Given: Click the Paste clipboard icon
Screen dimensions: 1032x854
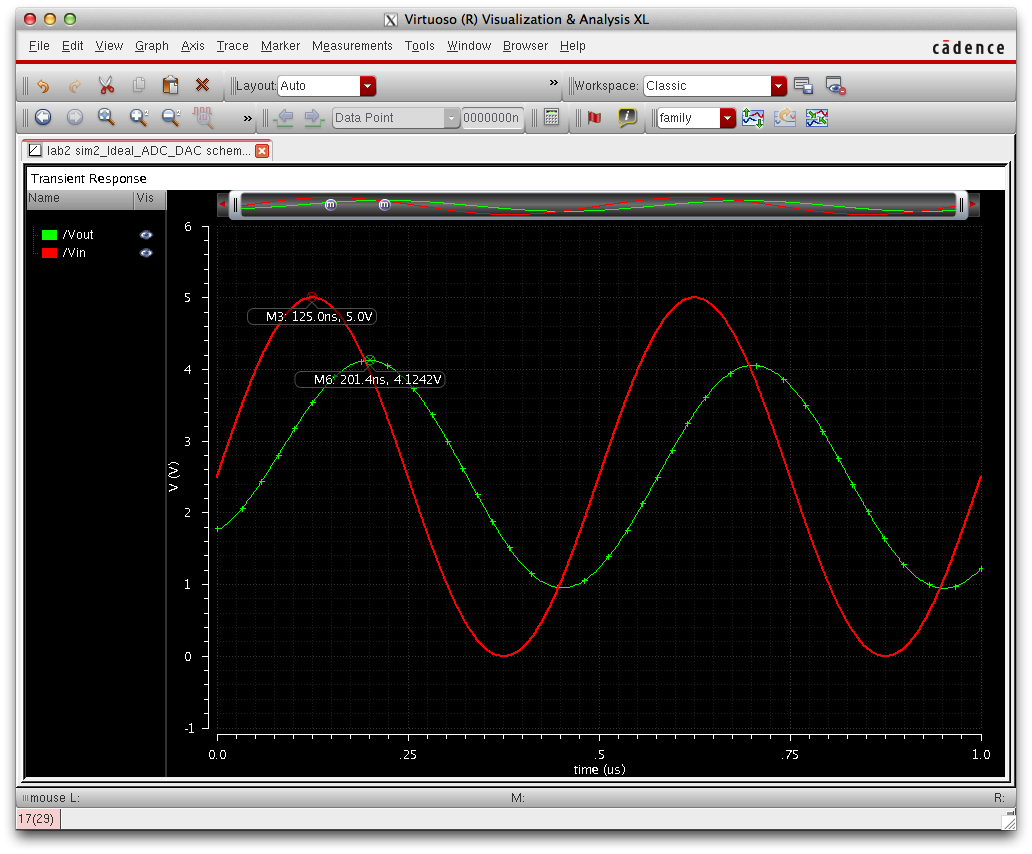Looking at the screenshot, I should point(170,86).
